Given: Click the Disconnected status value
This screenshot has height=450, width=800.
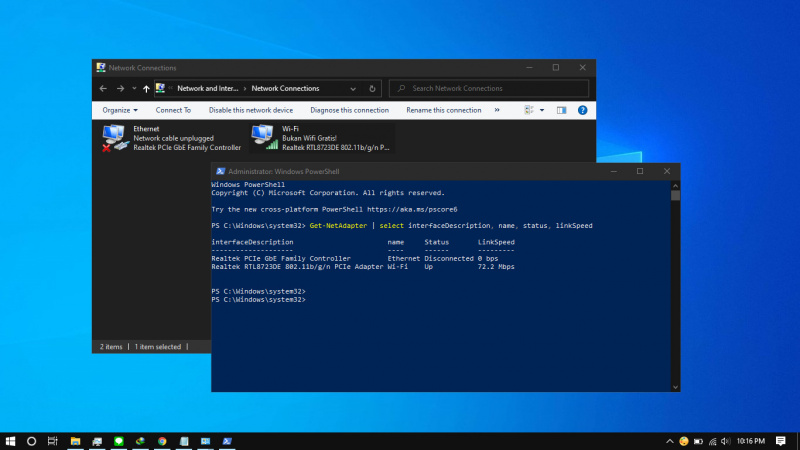Looking at the screenshot, I should (449, 258).
